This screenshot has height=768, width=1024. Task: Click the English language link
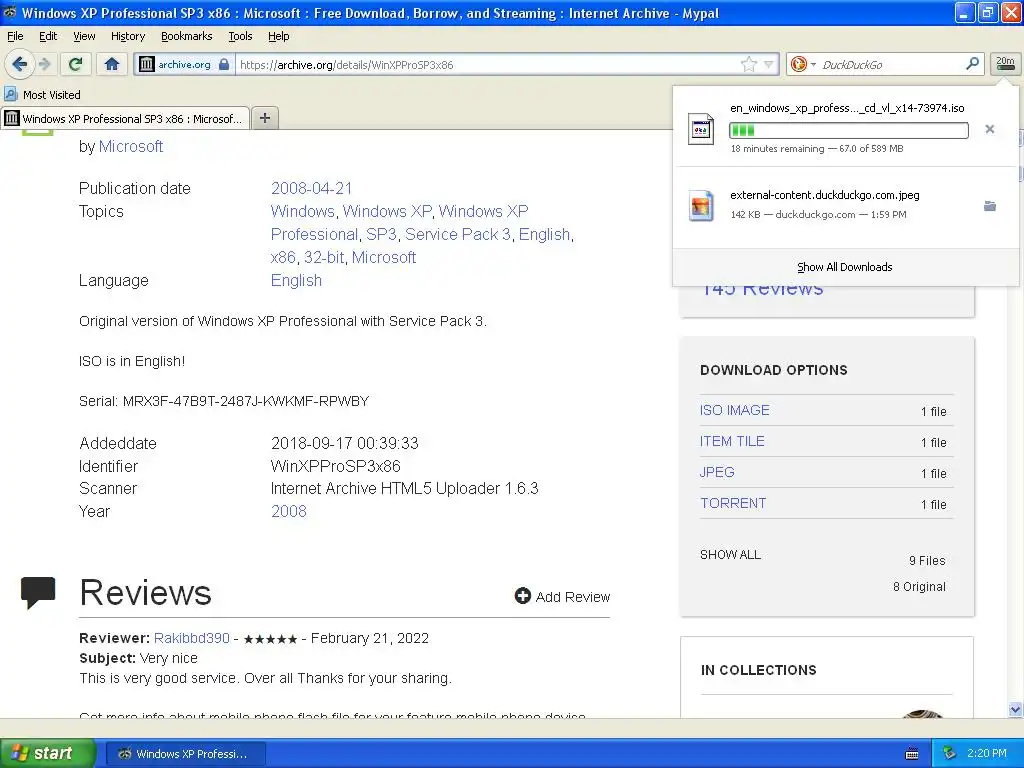click(296, 280)
